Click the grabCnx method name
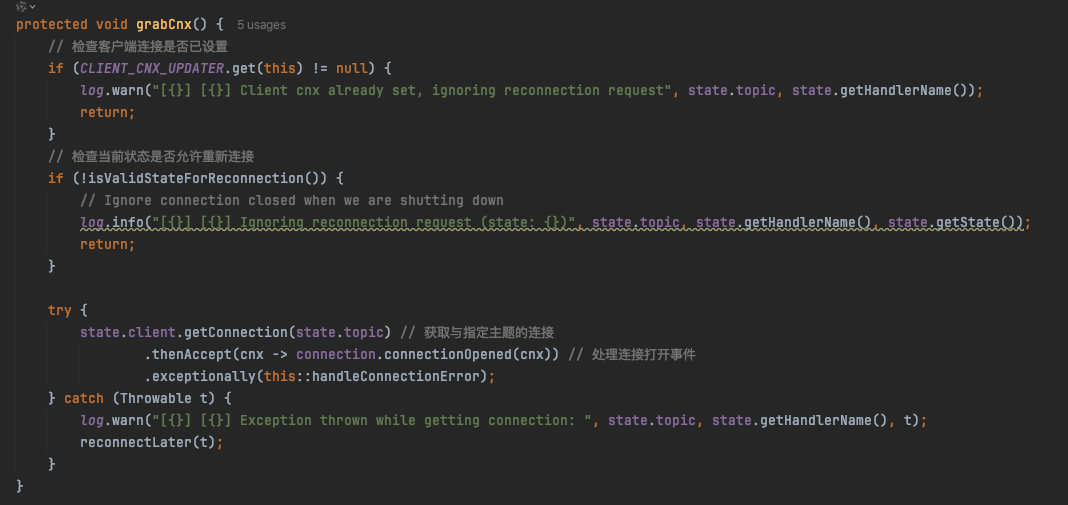The height and width of the screenshot is (505, 1068). 164,25
